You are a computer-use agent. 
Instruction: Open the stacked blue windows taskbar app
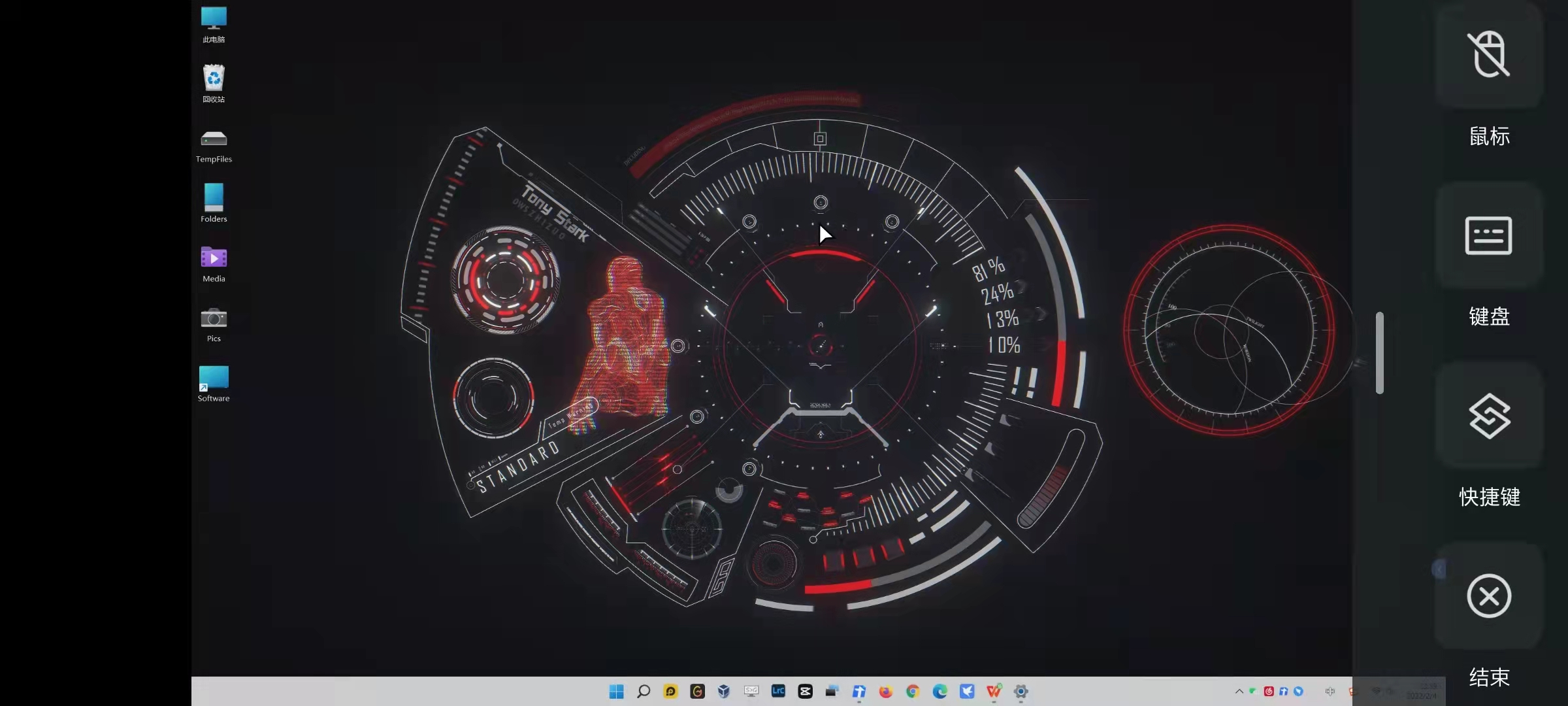[x=832, y=692]
